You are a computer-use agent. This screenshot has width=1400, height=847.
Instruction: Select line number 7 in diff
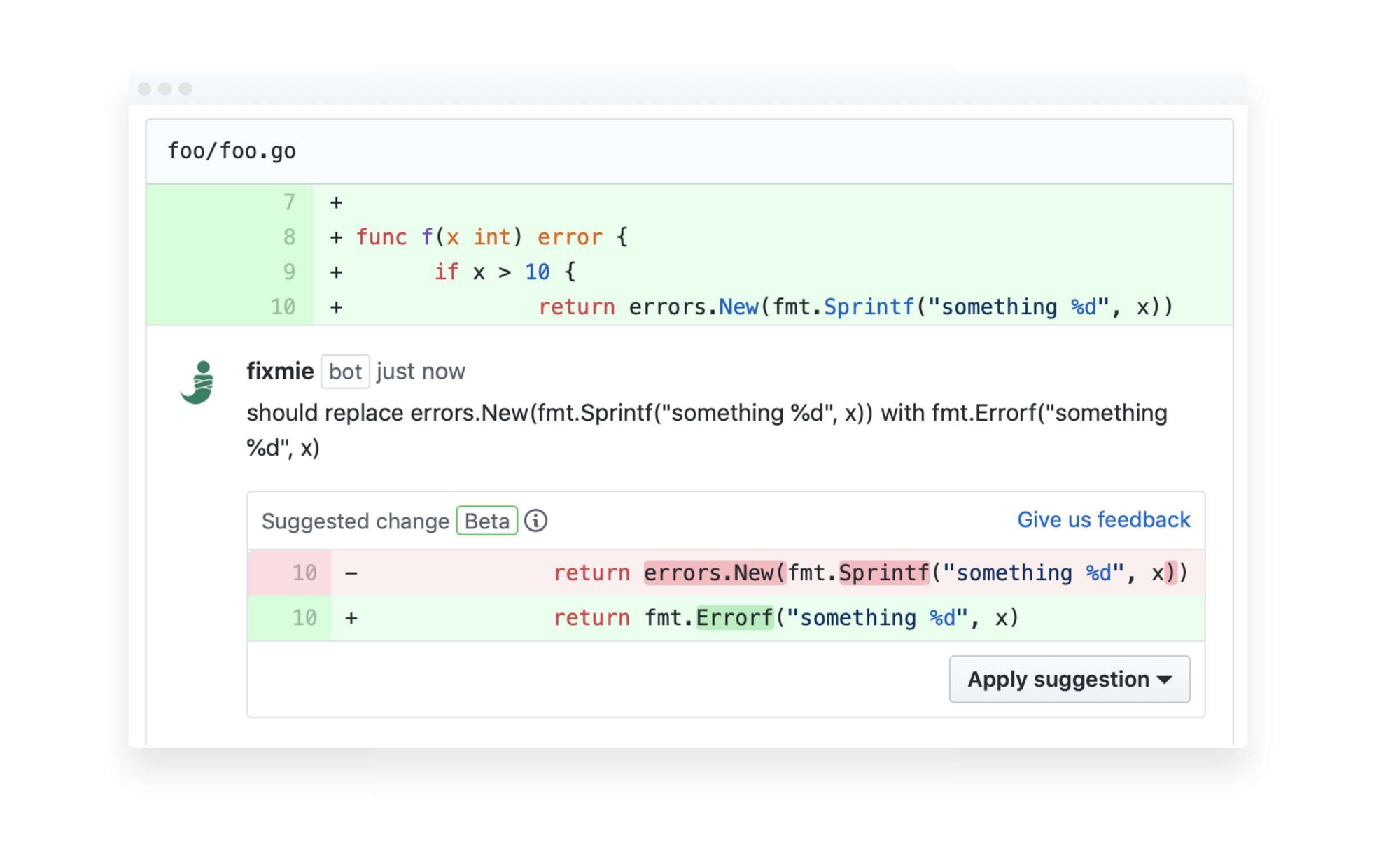coord(289,203)
